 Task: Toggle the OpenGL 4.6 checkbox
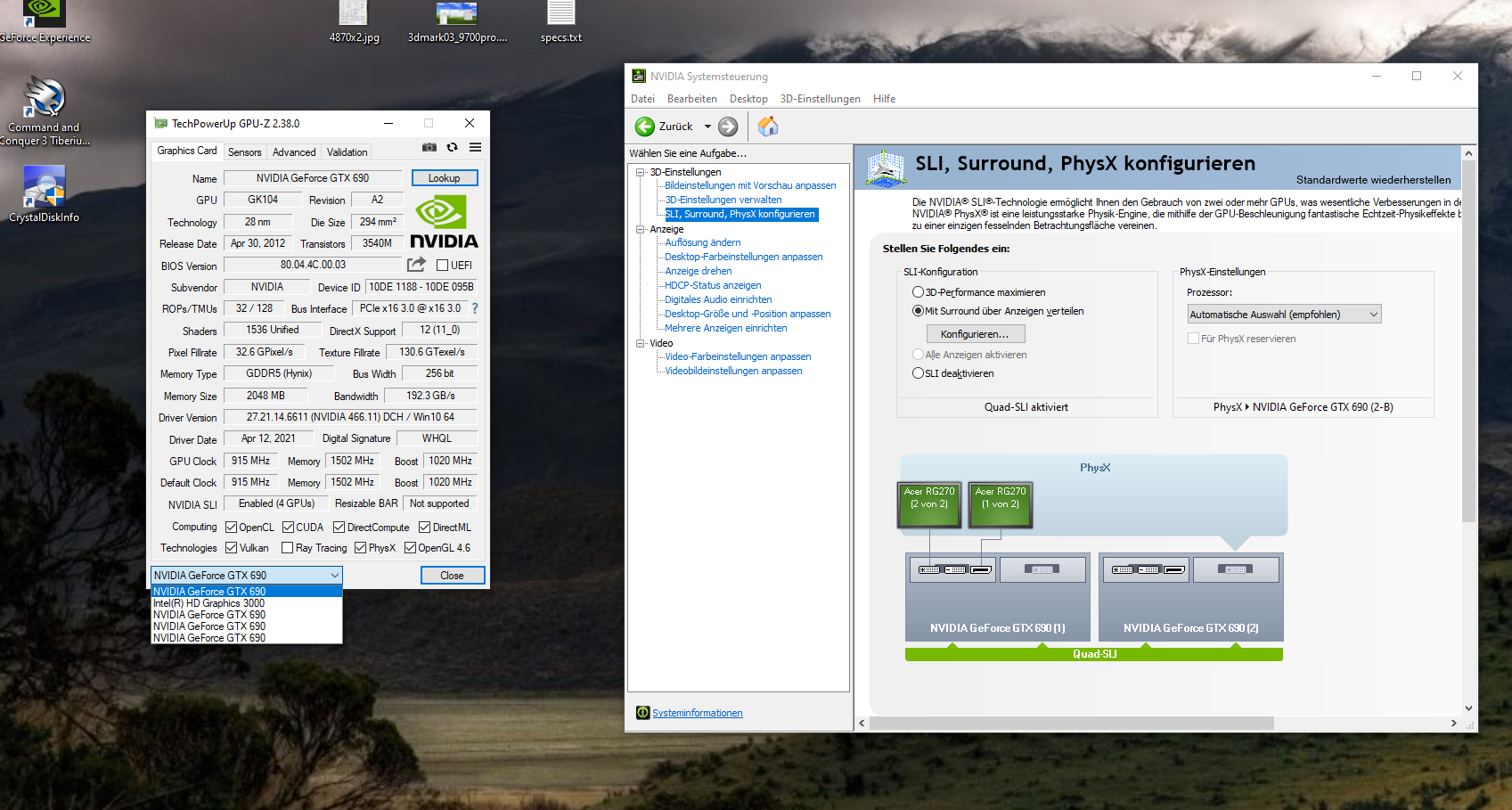click(411, 548)
